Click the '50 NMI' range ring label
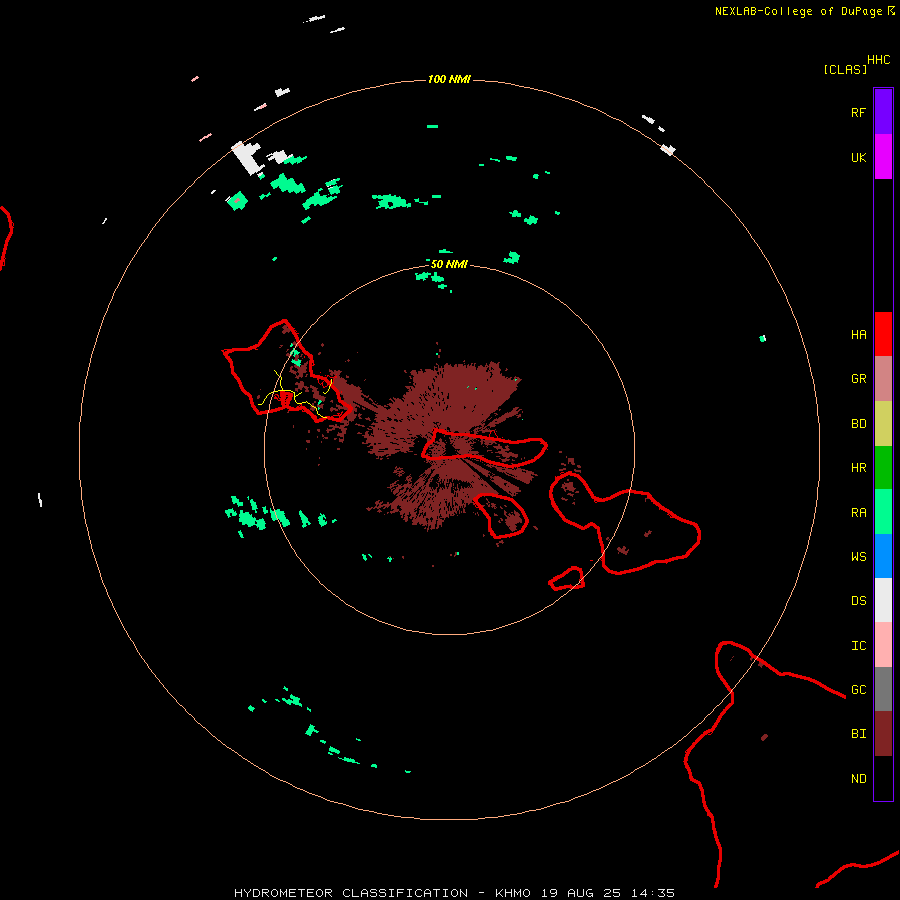 click(449, 264)
